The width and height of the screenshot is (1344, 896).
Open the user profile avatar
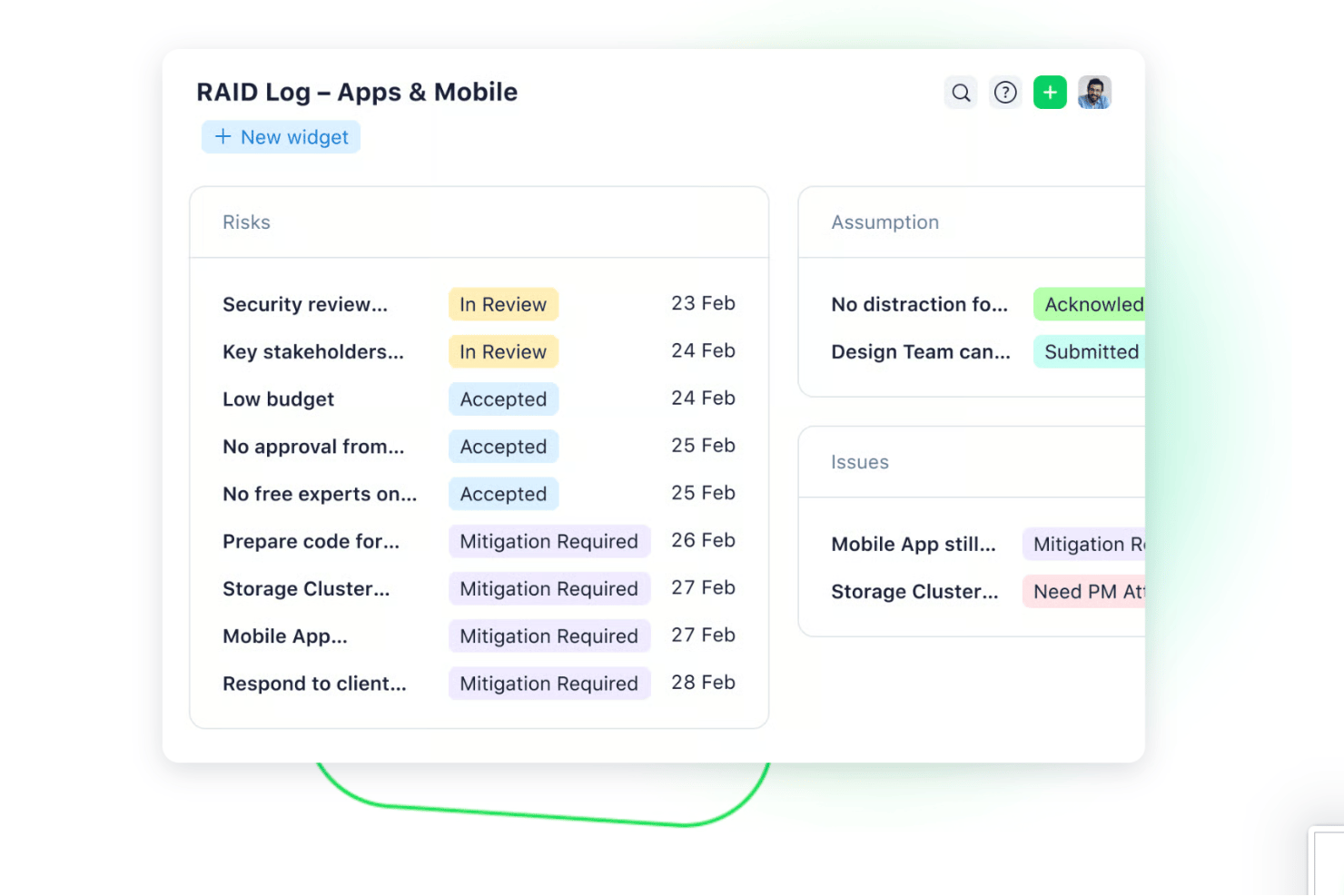click(x=1094, y=93)
